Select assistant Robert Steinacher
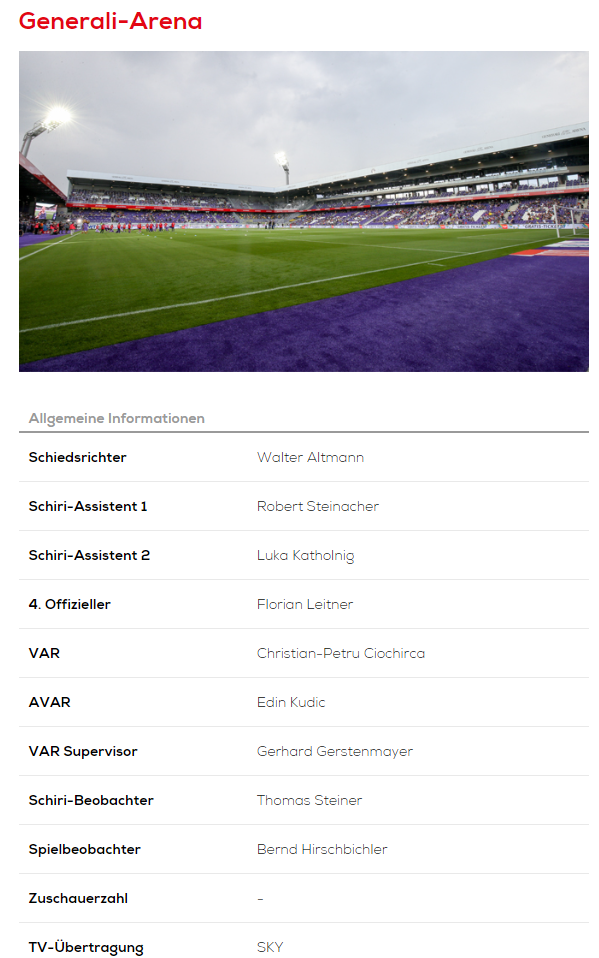599x958 pixels. 318,506
